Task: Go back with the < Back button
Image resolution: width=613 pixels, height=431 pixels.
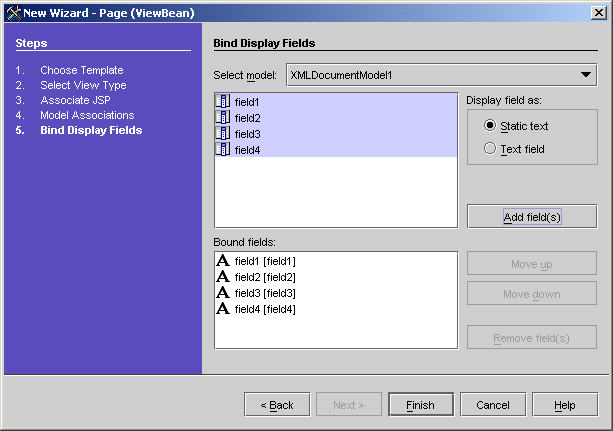Action: pyautogui.click(x=277, y=405)
